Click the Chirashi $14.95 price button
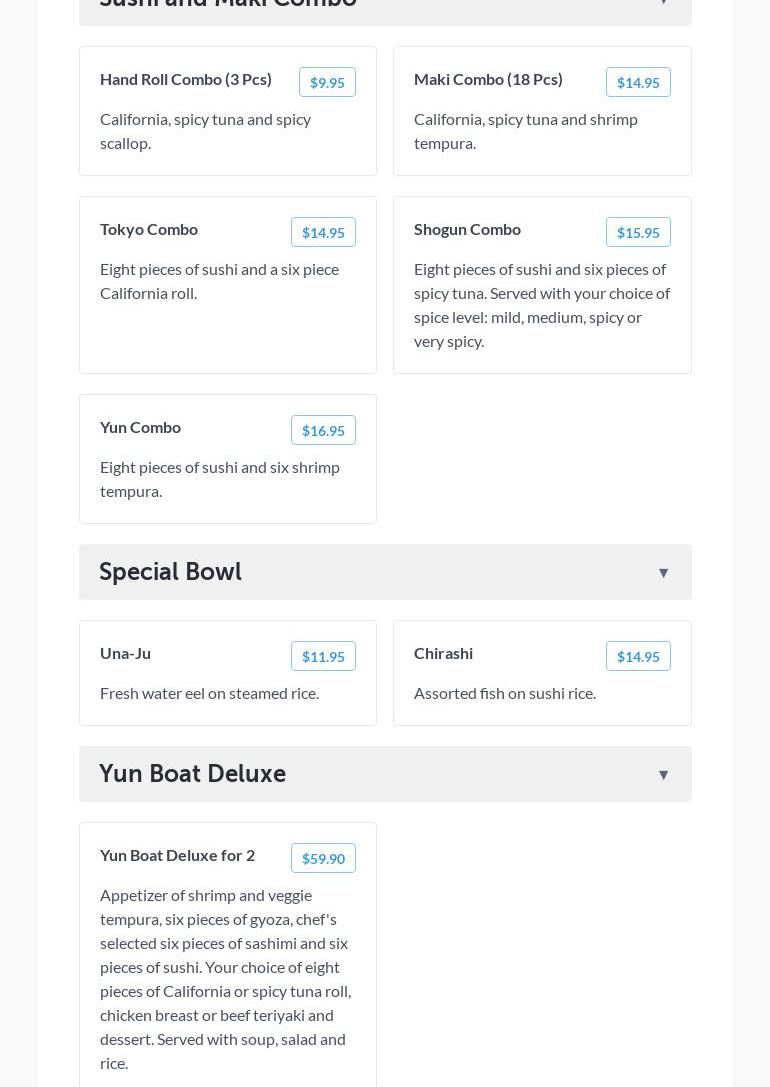The height and width of the screenshot is (1087, 770). (638, 656)
